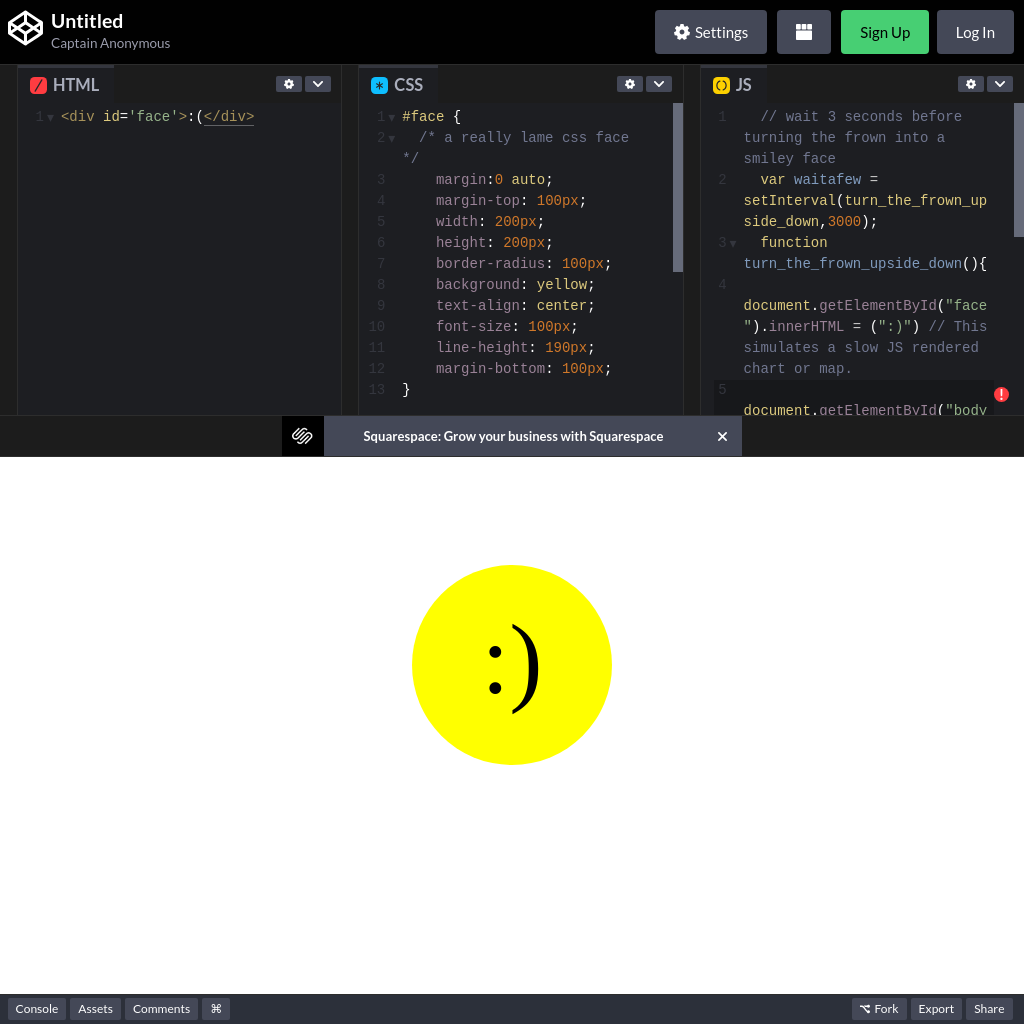1024x1024 pixels.
Task: Open the Comments panel
Action: point(161,1009)
